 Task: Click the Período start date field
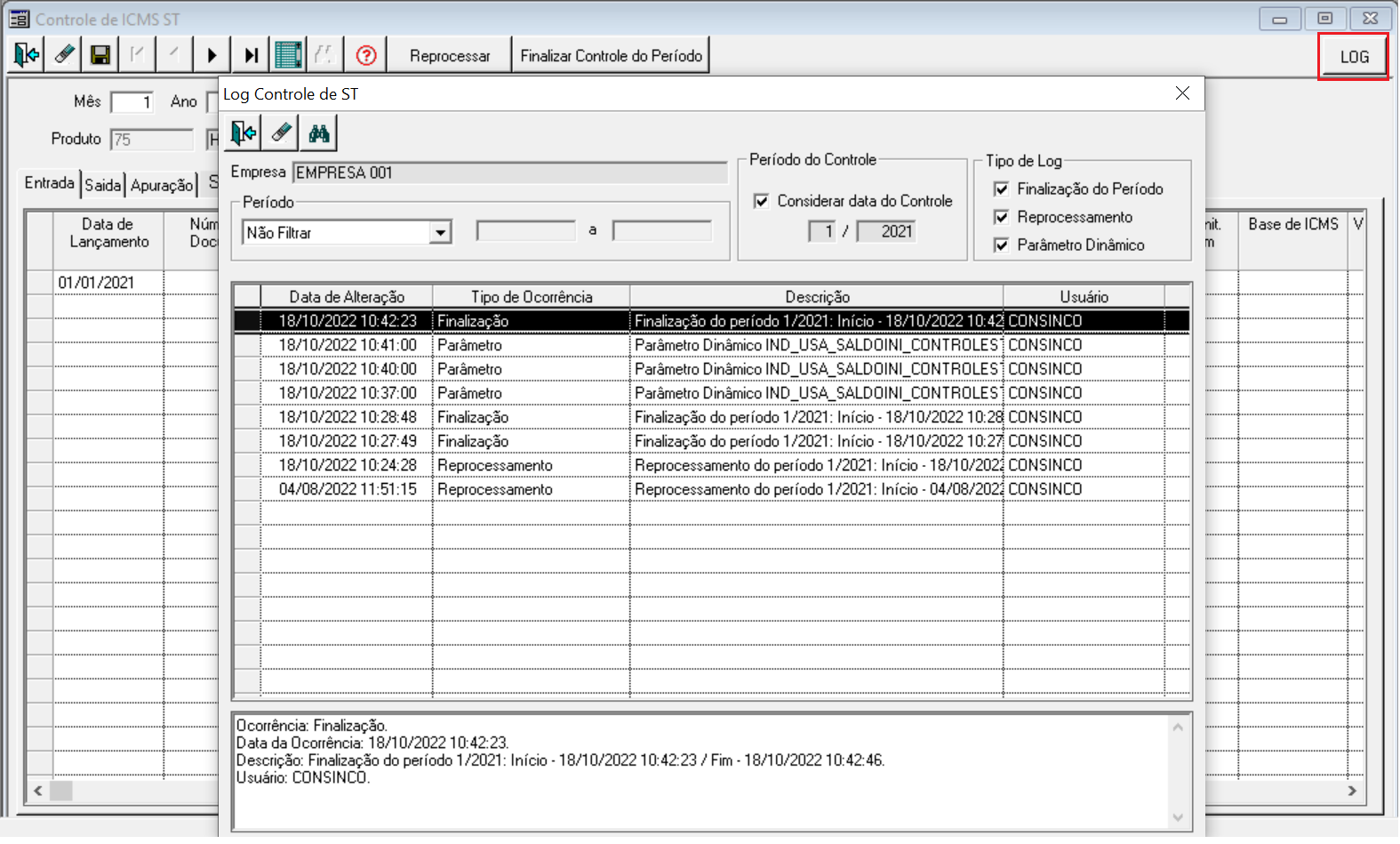[x=526, y=231]
